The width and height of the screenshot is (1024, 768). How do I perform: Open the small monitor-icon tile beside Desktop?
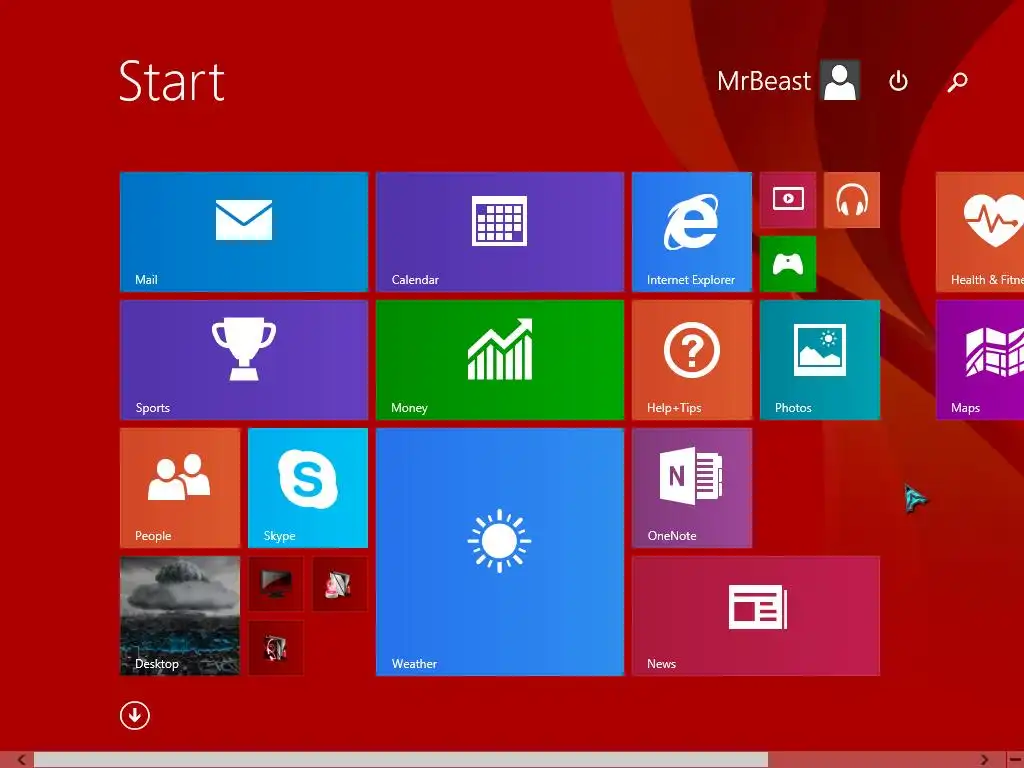point(276,584)
